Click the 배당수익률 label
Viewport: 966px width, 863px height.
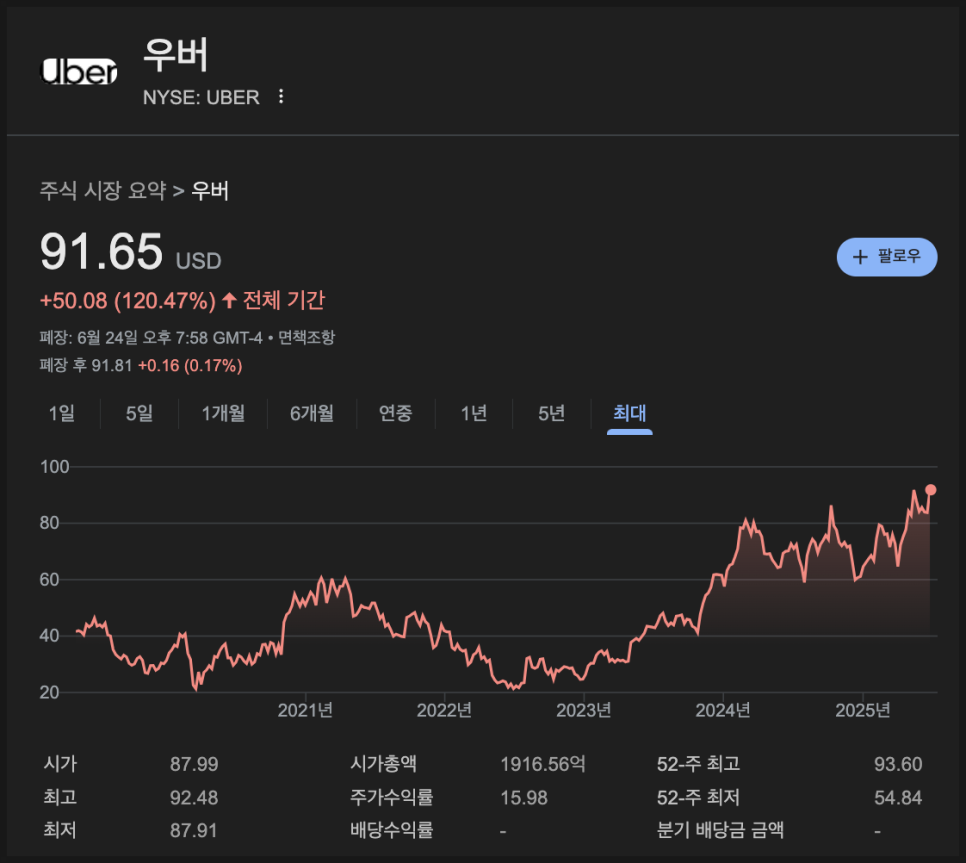tap(392, 830)
